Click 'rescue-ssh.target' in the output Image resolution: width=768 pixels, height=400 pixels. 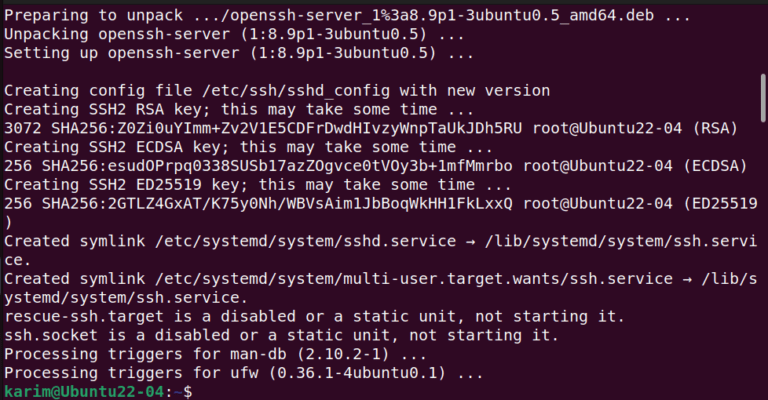[x=84, y=317]
